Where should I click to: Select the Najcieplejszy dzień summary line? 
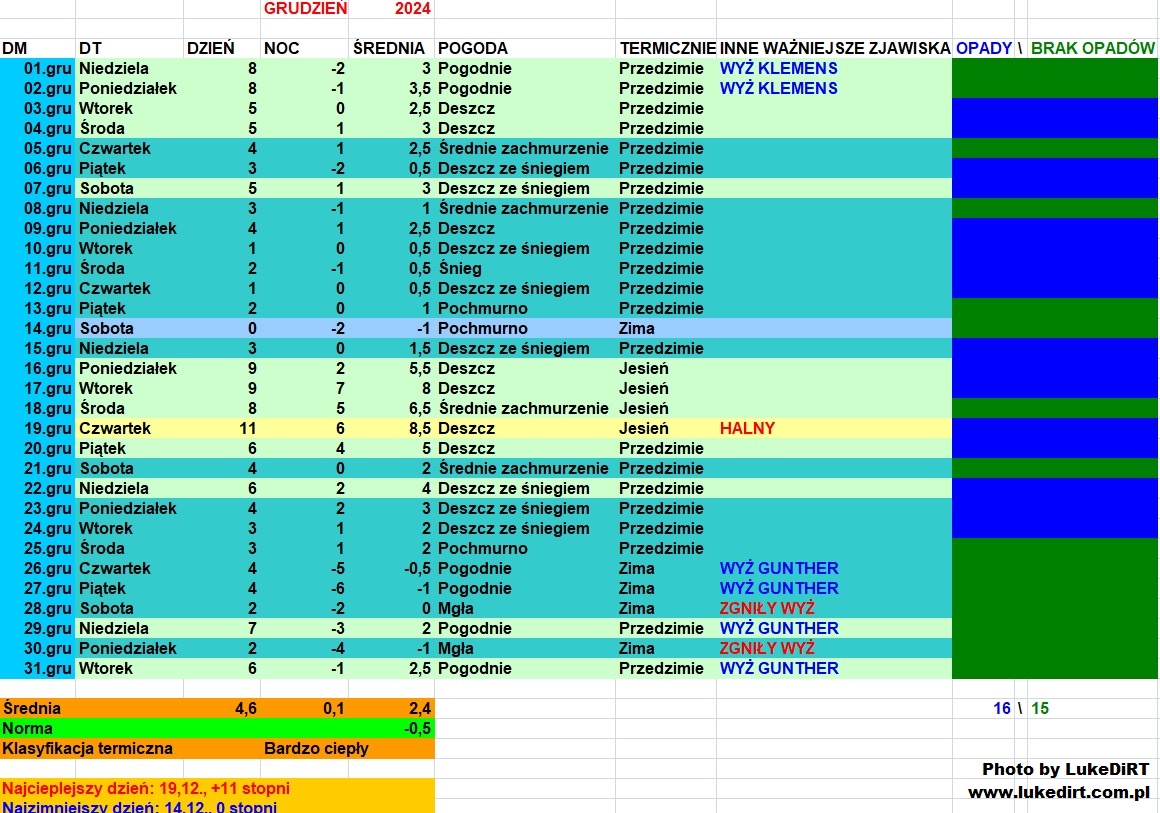[x=146, y=788]
